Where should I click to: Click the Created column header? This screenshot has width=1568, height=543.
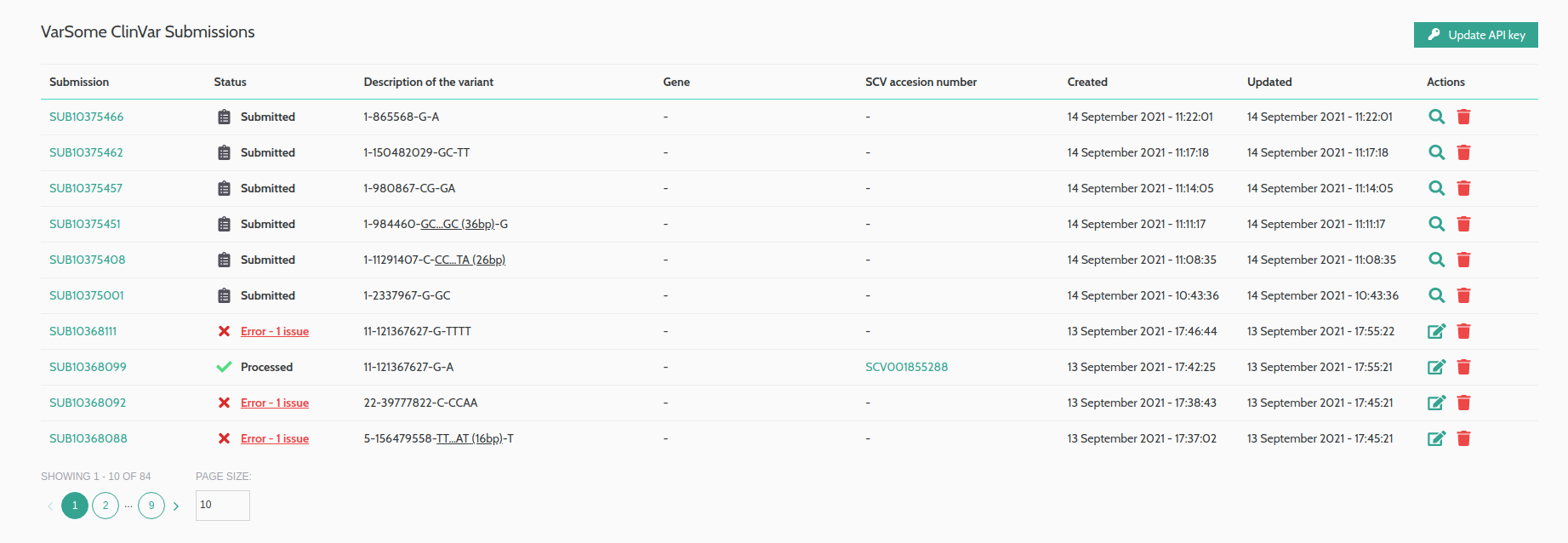coord(1087,82)
